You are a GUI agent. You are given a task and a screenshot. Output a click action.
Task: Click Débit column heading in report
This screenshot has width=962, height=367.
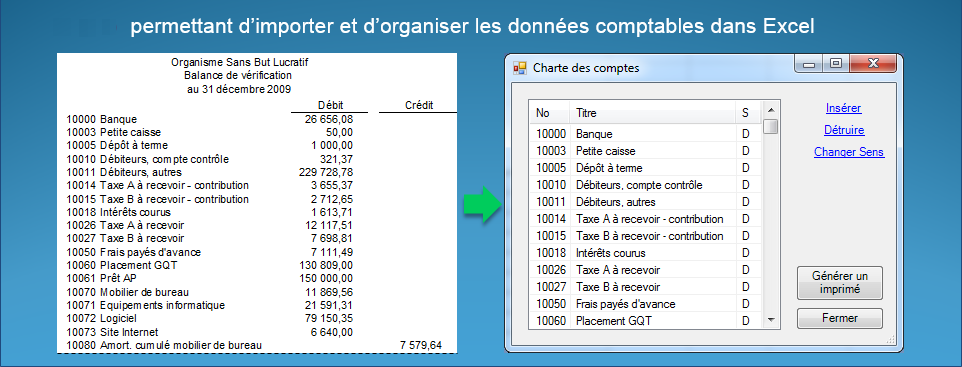point(331,105)
